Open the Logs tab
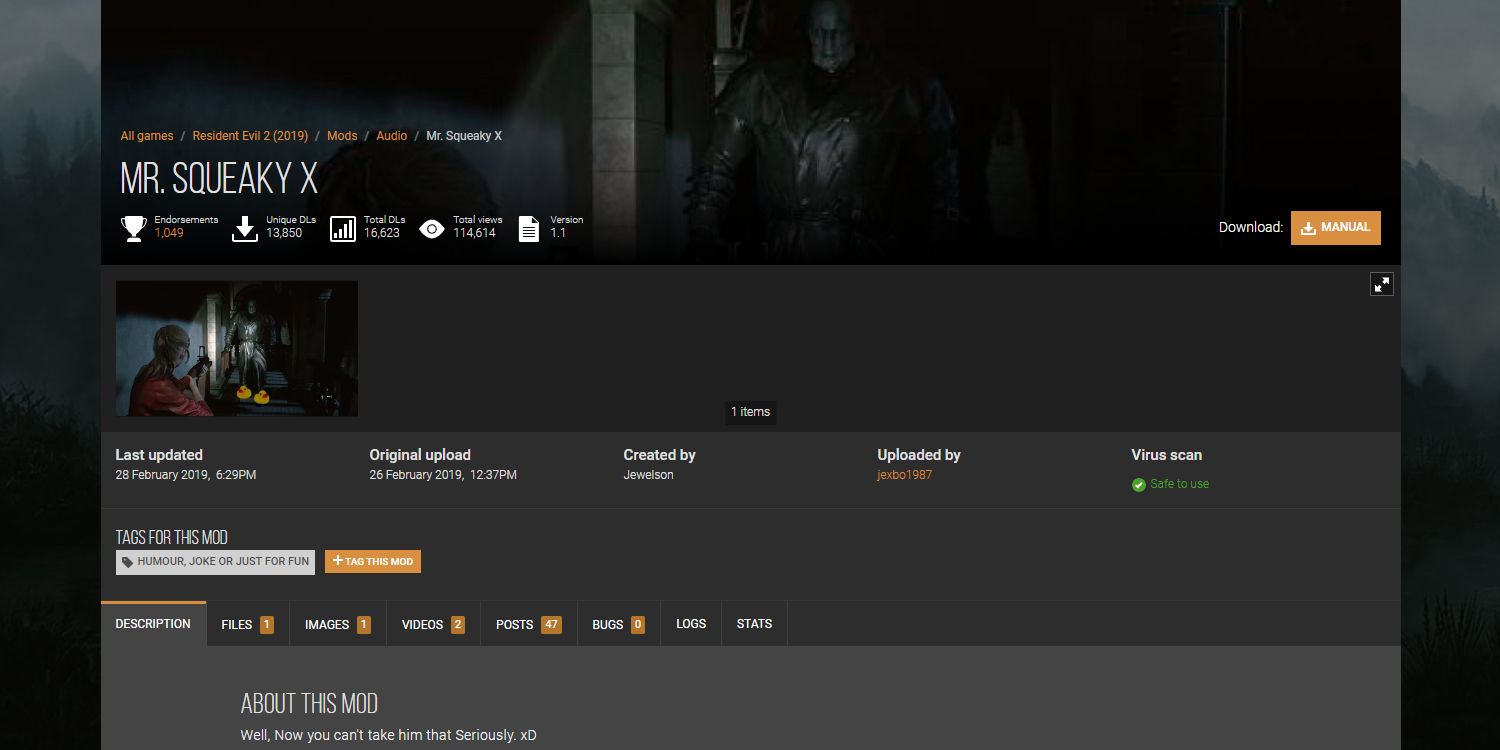1500x750 pixels. click(691, 624)
